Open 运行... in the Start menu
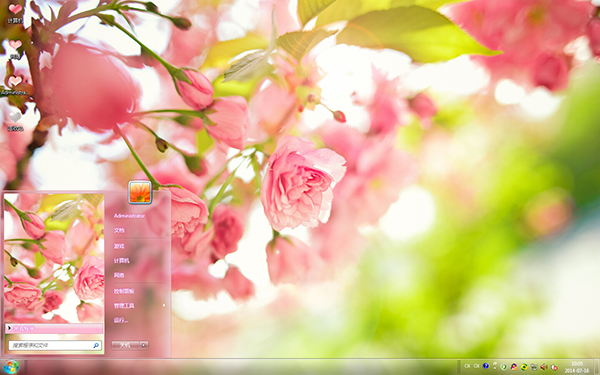The image size is (600, 375). (x=121, y=320)
